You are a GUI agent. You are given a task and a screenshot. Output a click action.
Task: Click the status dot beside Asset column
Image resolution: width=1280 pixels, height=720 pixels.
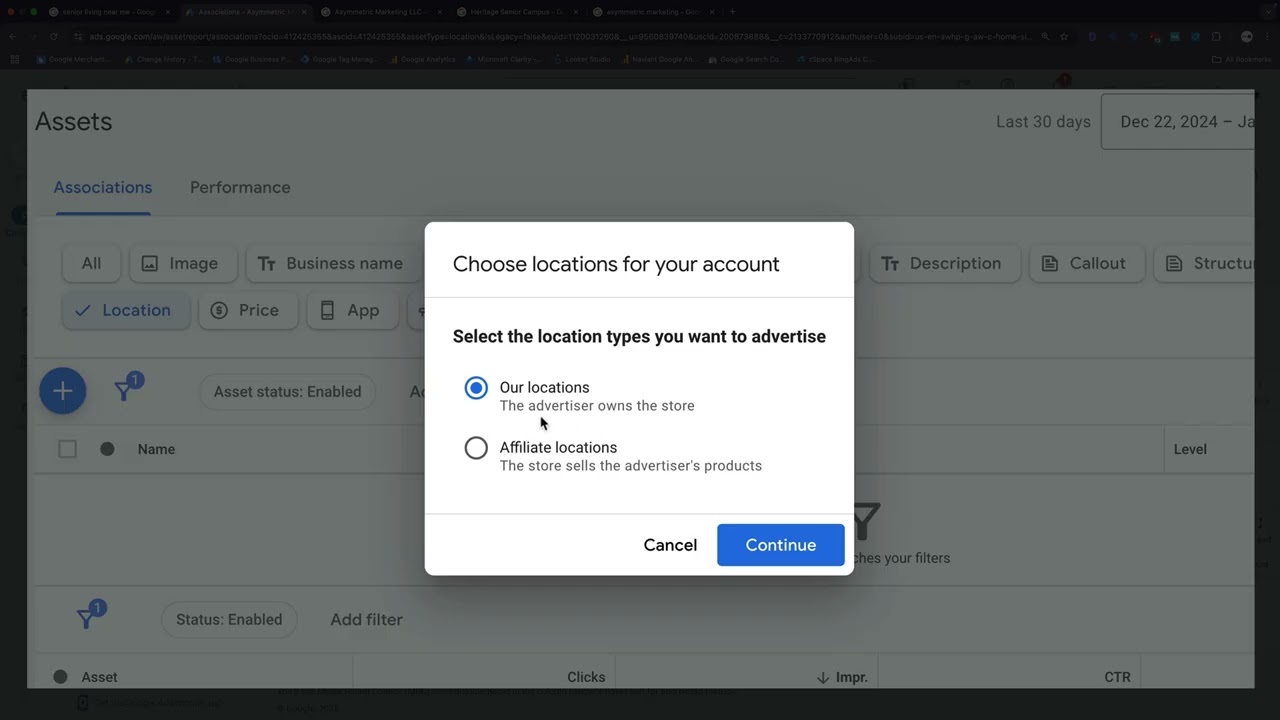click(x=60, y=677)
